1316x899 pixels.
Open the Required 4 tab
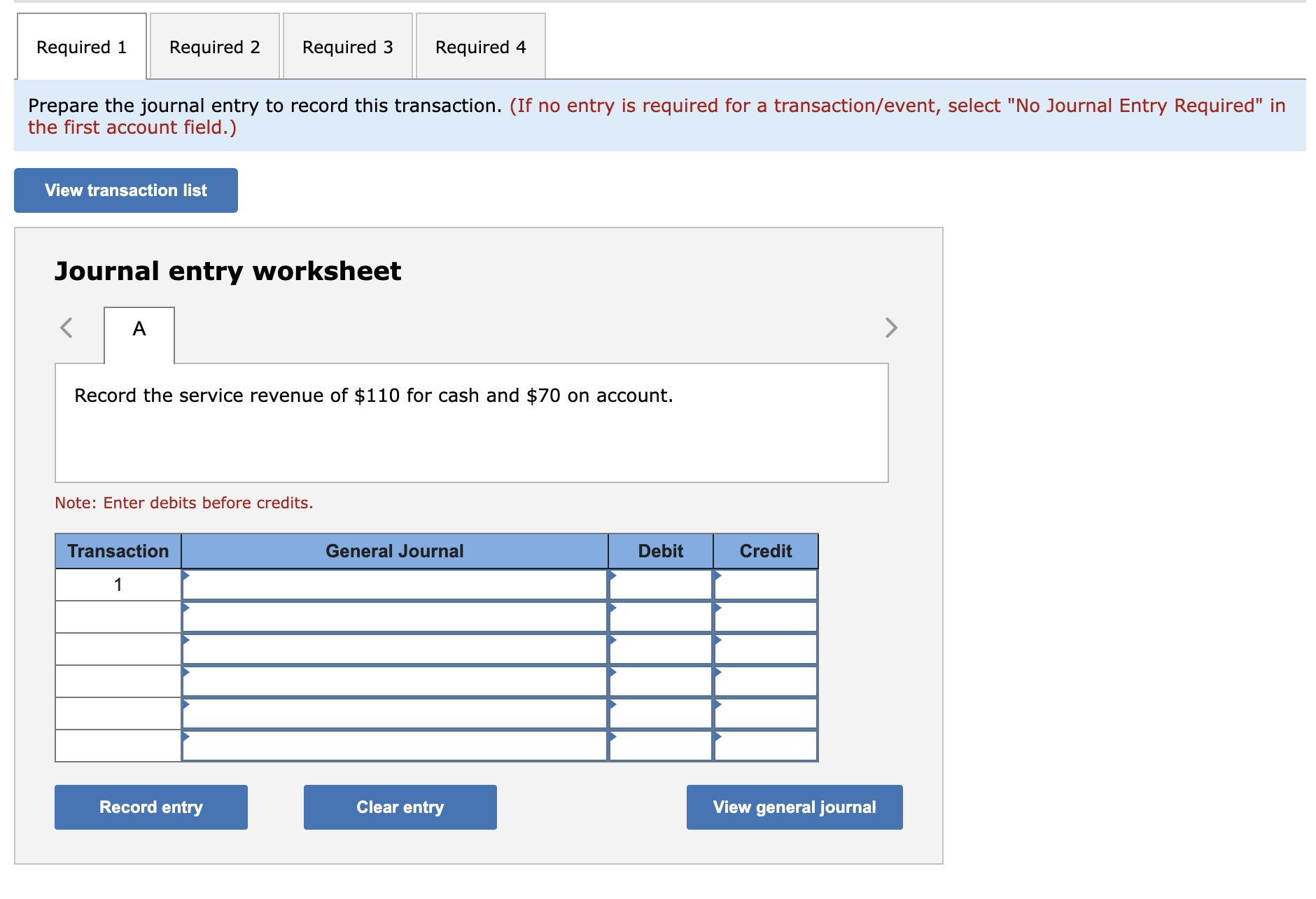click(x=481, y=47)
